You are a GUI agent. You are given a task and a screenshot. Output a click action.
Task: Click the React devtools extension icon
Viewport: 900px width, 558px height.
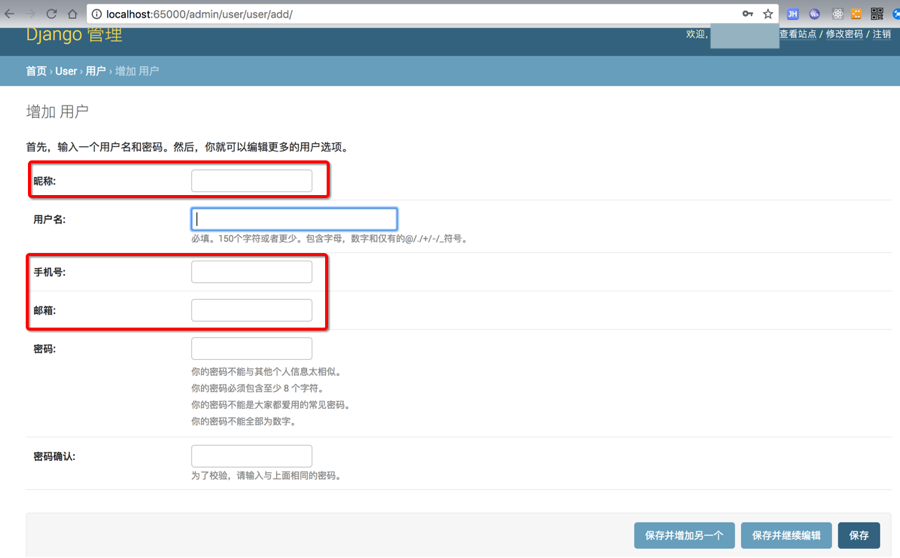(837, 14)
